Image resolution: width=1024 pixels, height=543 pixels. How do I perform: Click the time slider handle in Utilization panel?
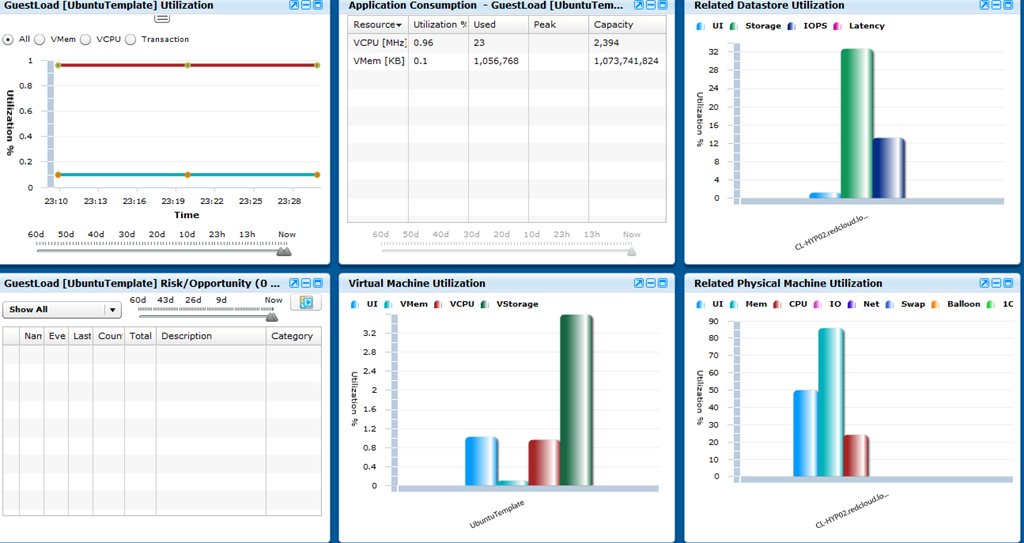click(x=283, y=251)
